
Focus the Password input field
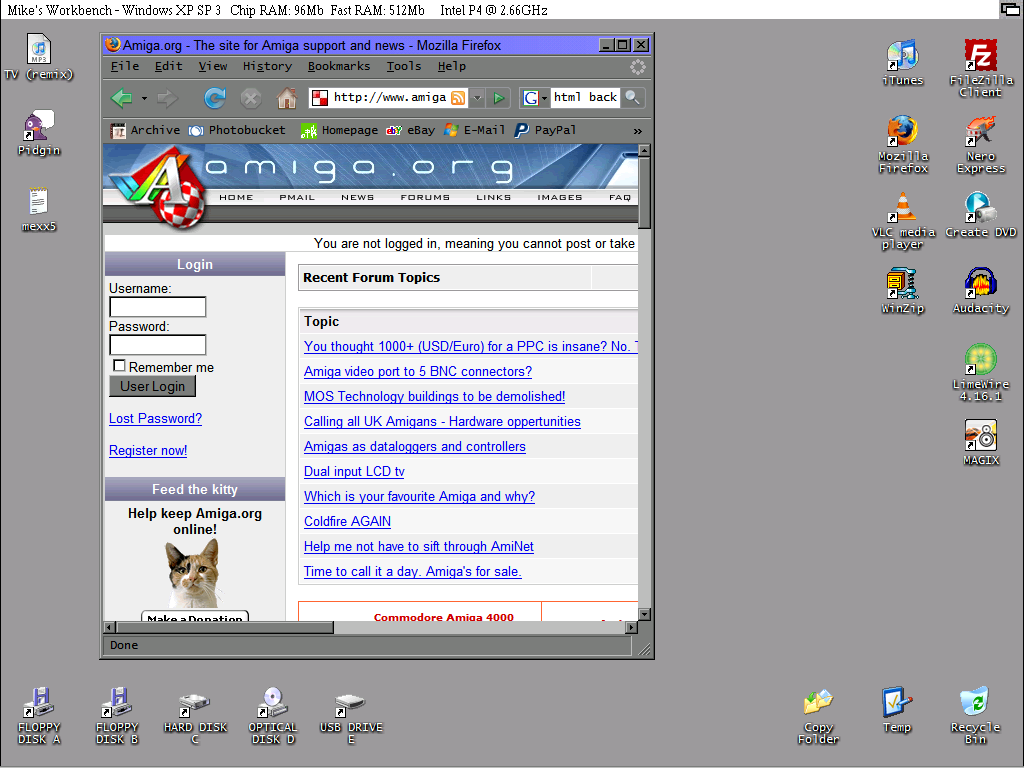[x=157, y=345]
